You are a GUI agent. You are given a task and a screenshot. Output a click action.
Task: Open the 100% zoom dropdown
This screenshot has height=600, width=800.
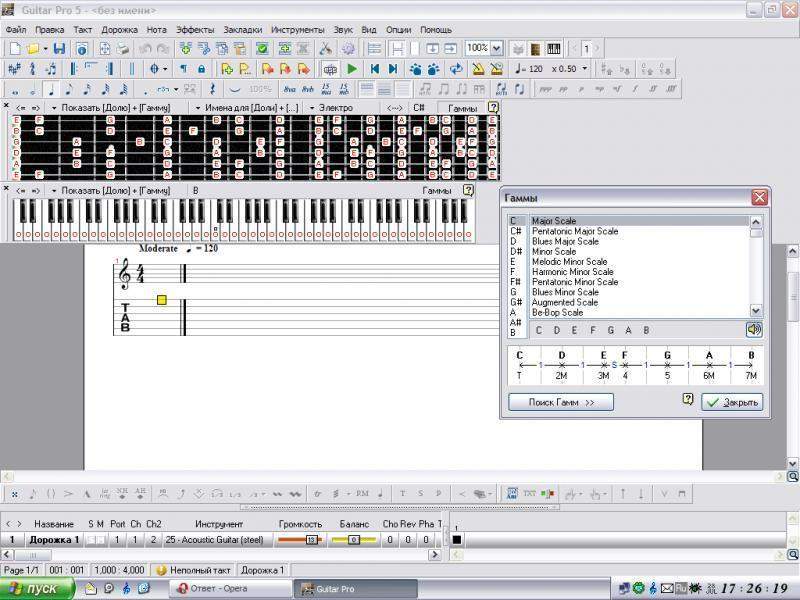497,48
